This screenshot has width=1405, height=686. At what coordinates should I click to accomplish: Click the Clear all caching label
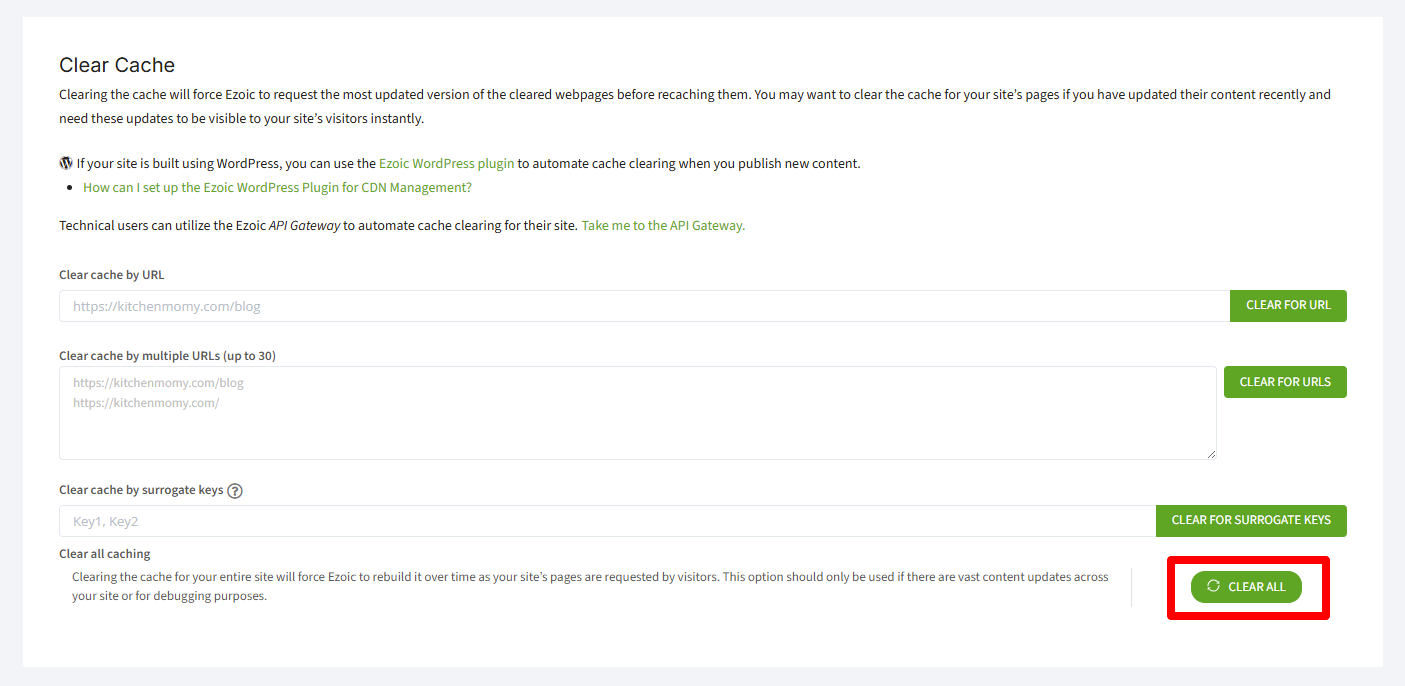point(105,554)
